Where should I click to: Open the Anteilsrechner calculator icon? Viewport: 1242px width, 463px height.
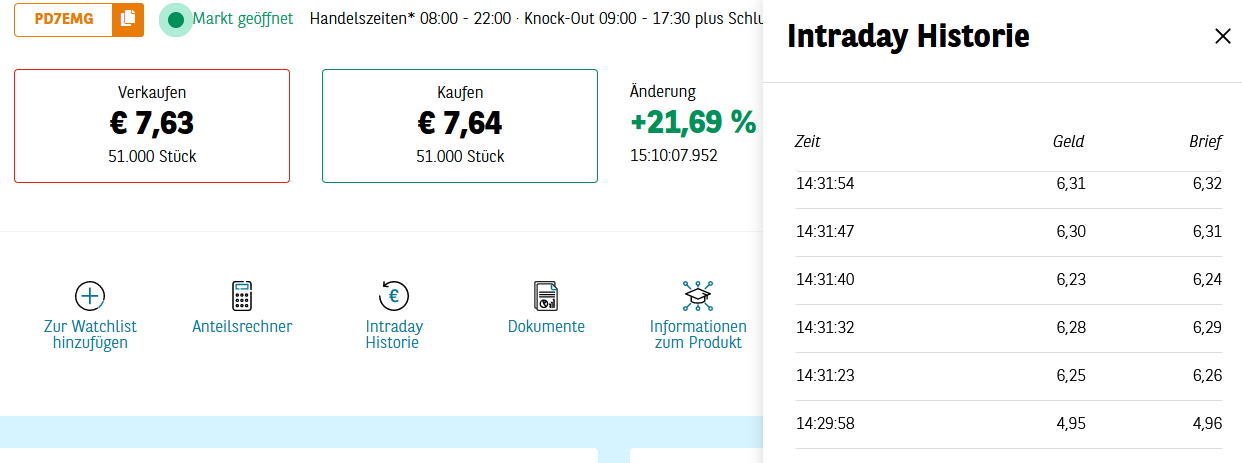click(x=242, y=296)
